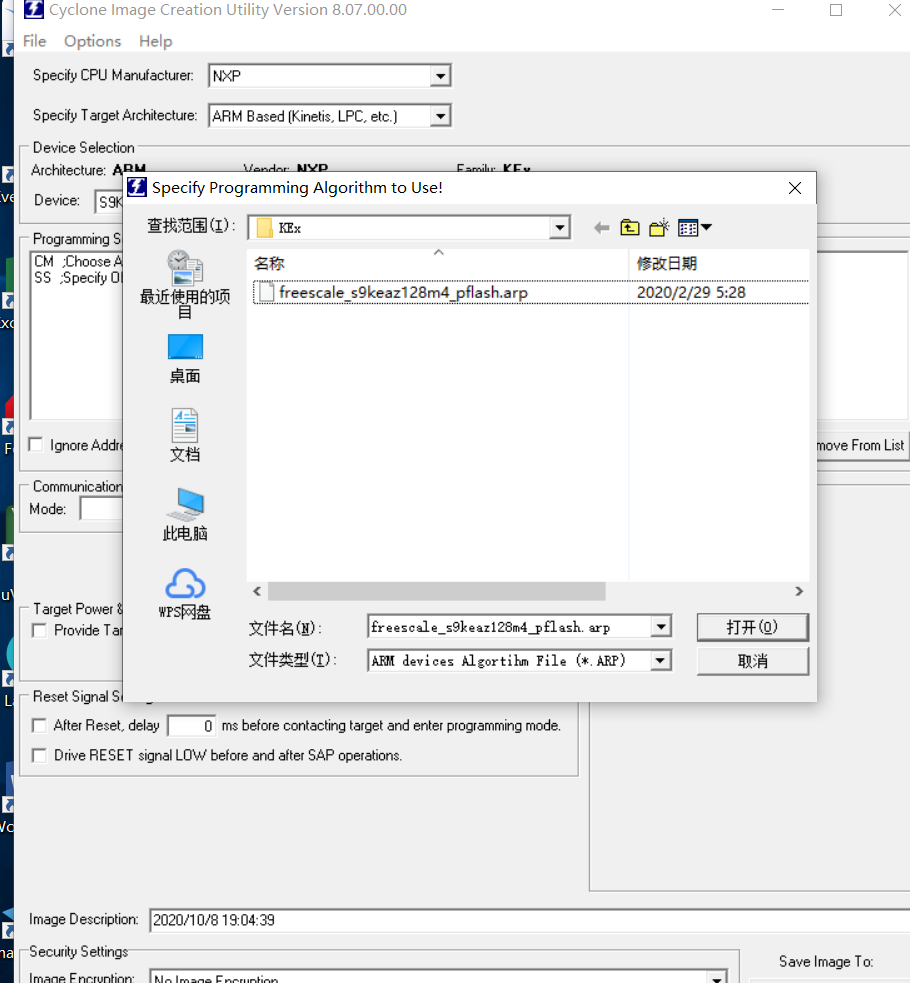Expand CPU Manufacturer NXP dropdown

tap(441, 76)
